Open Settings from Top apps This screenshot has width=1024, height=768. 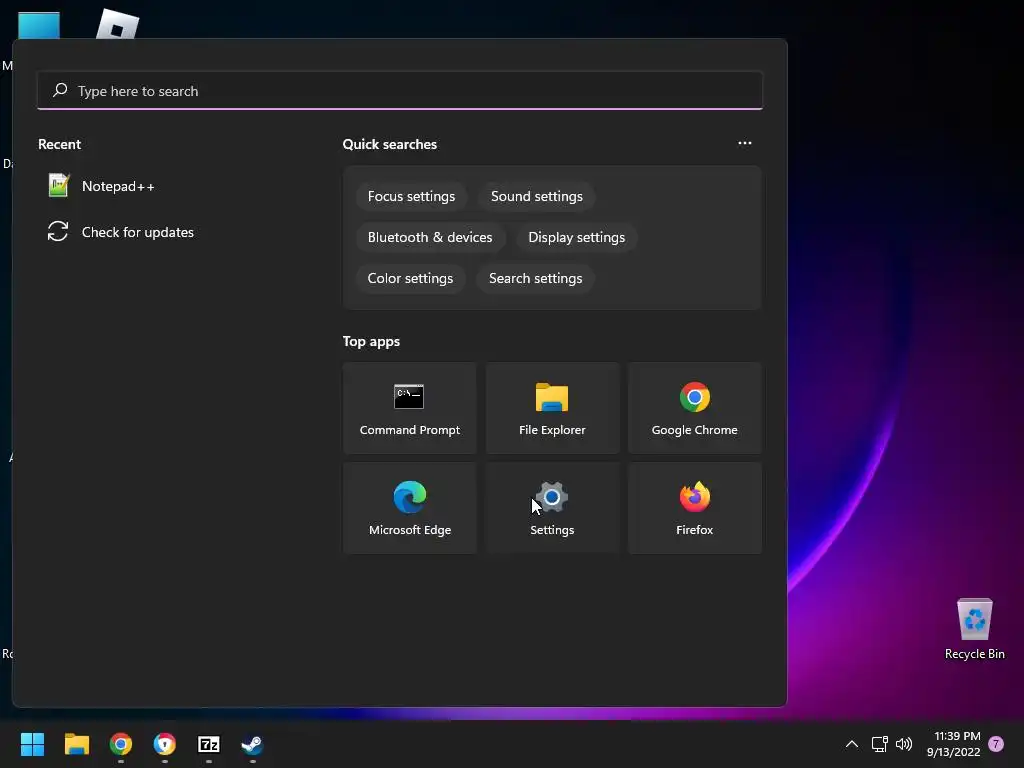552,508
